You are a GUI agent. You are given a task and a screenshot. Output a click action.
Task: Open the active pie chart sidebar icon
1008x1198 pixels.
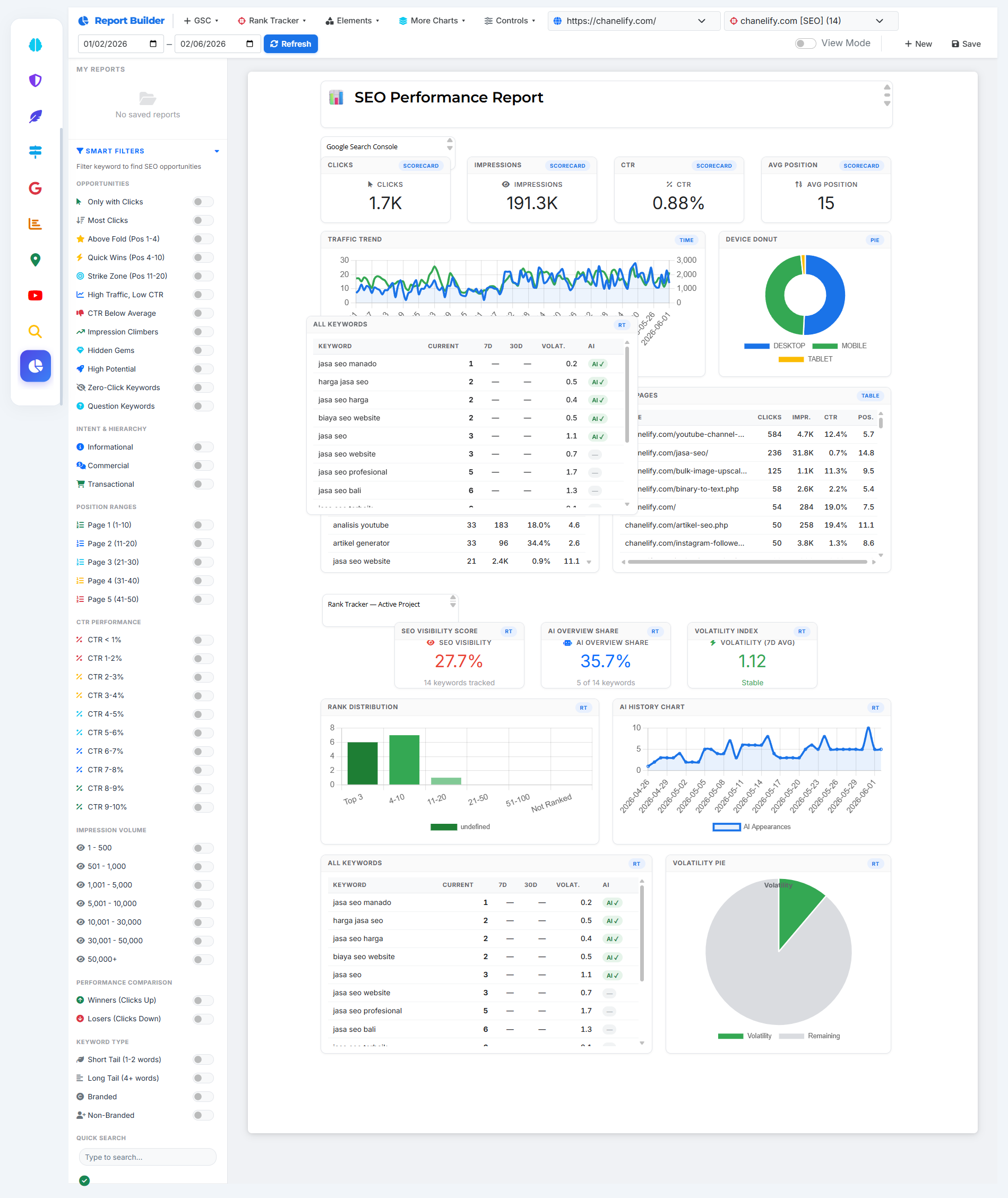pos(36,366)
